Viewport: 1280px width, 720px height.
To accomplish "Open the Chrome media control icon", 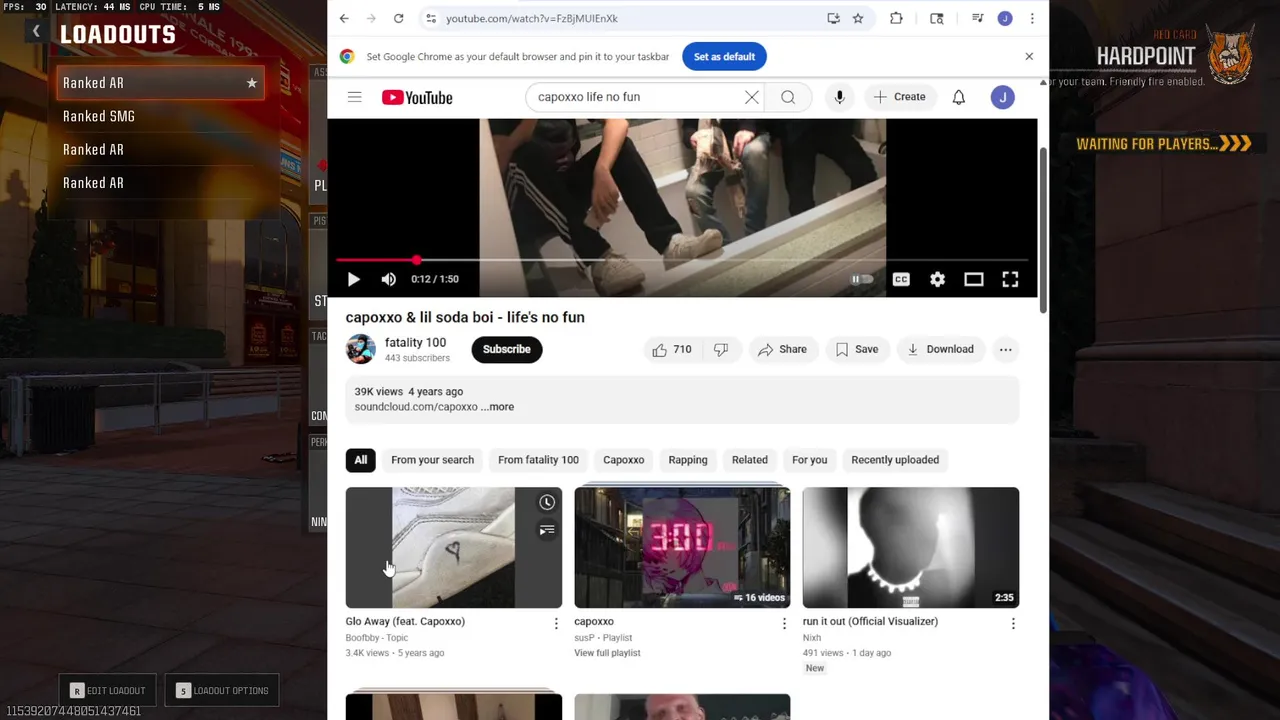I will [977, 18].
